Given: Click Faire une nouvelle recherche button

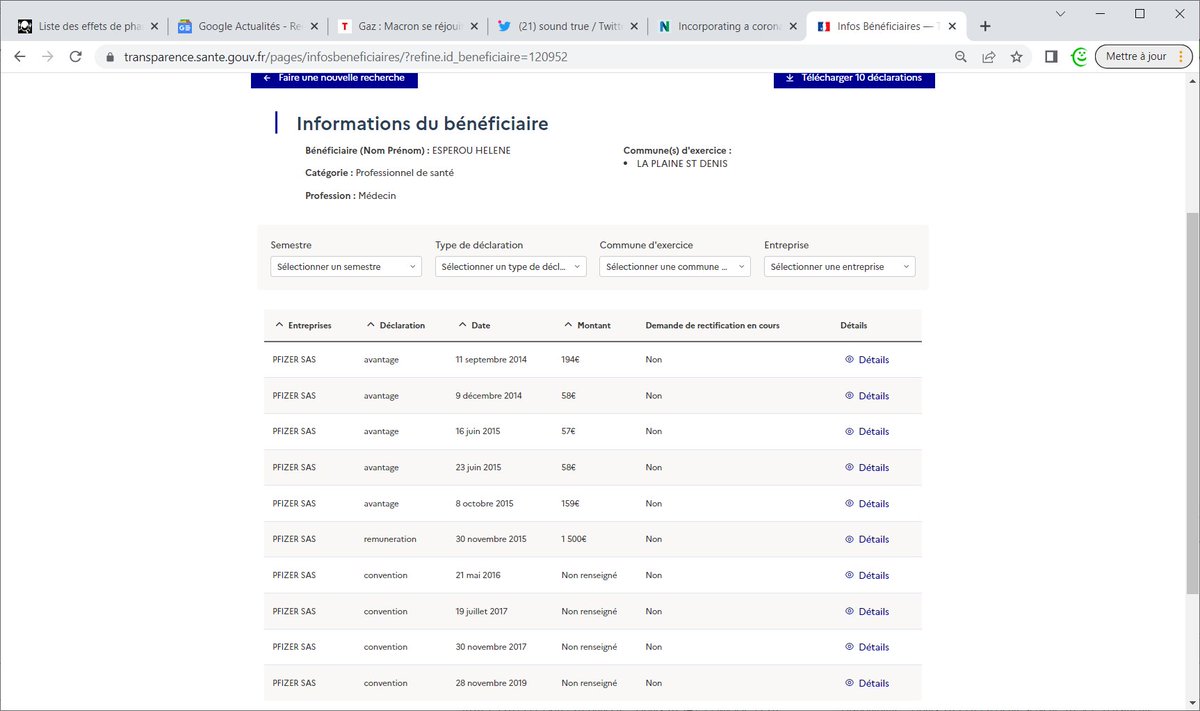Looking at the screenshot, I should (334, 78).
